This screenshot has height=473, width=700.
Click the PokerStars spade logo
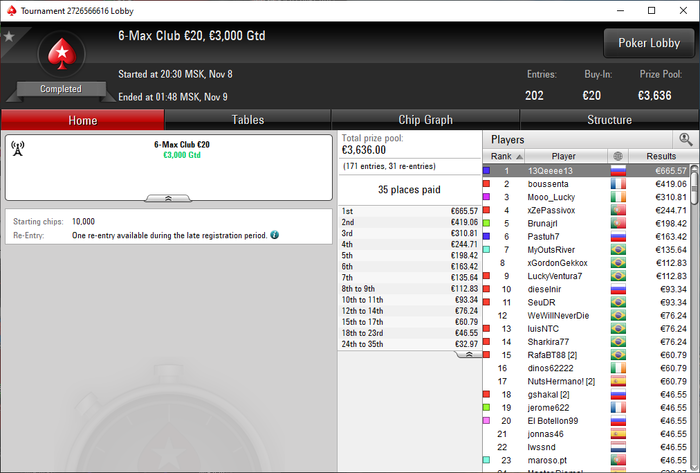[x=62, y=54]
